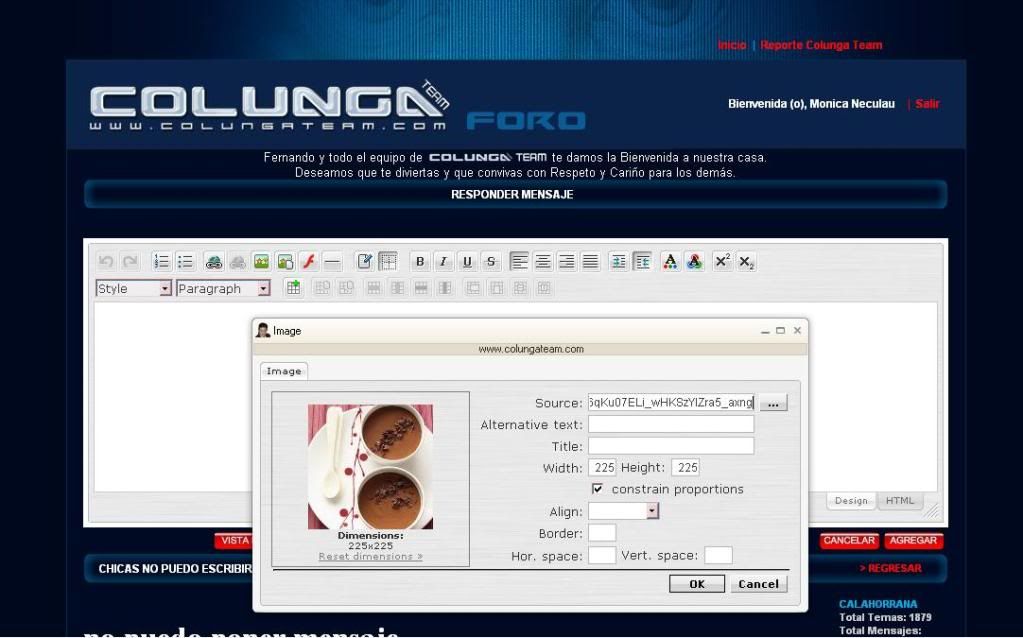This screenshot has height=638, width=1023.
Task: Click the Reset dimensions link
Action: point(370,557)
